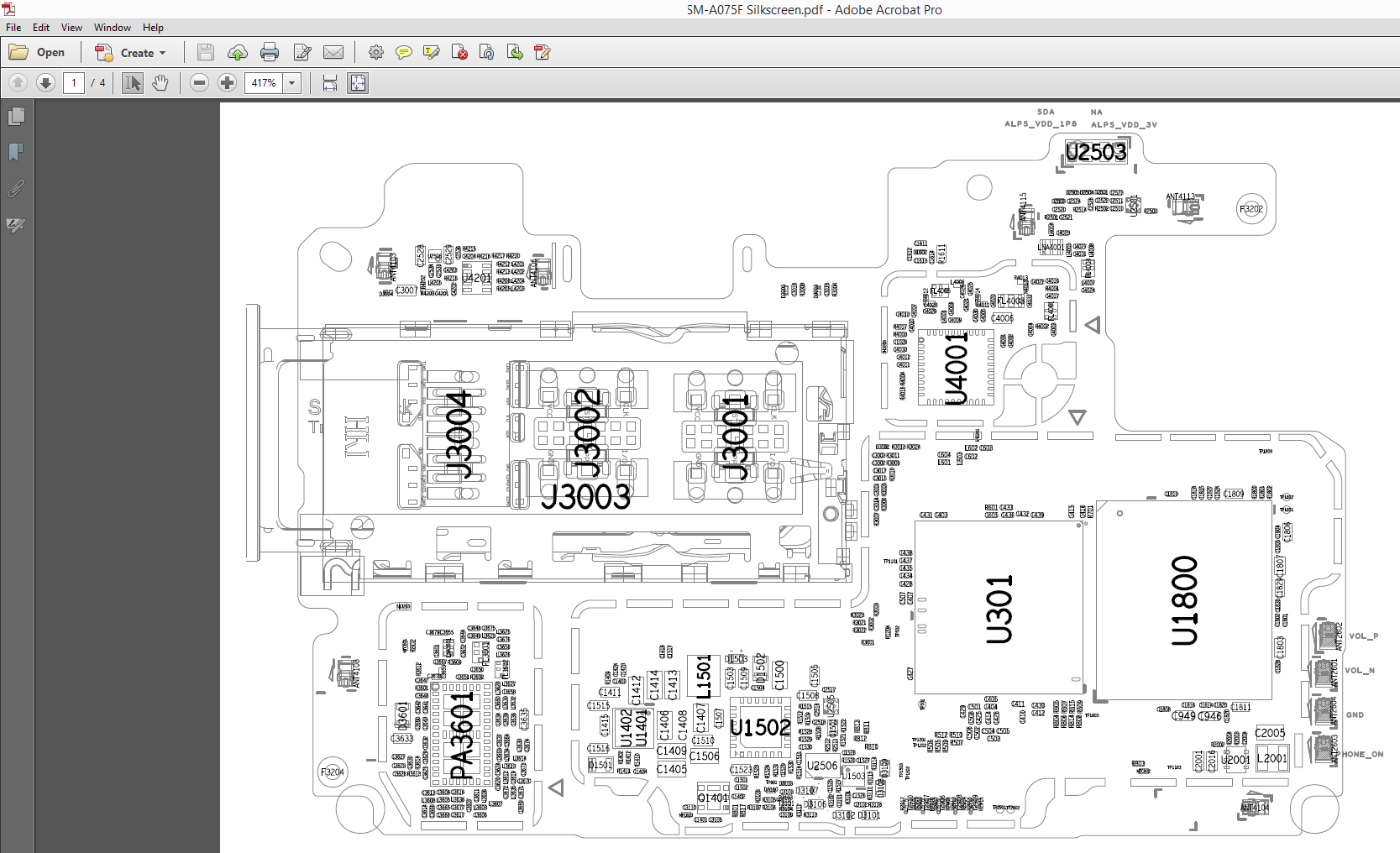The width and height of the screenshot is (1400, 853).
Task: Click the email envelope icon
Action: [333, 53]
